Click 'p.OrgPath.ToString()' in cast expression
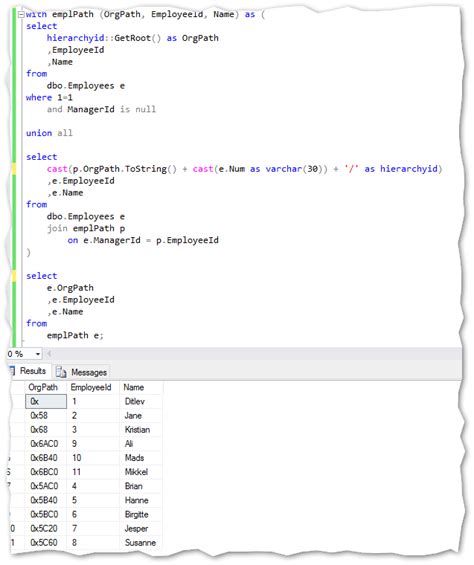The width and height of the screenshot is (474, 565). pos(125,169)
